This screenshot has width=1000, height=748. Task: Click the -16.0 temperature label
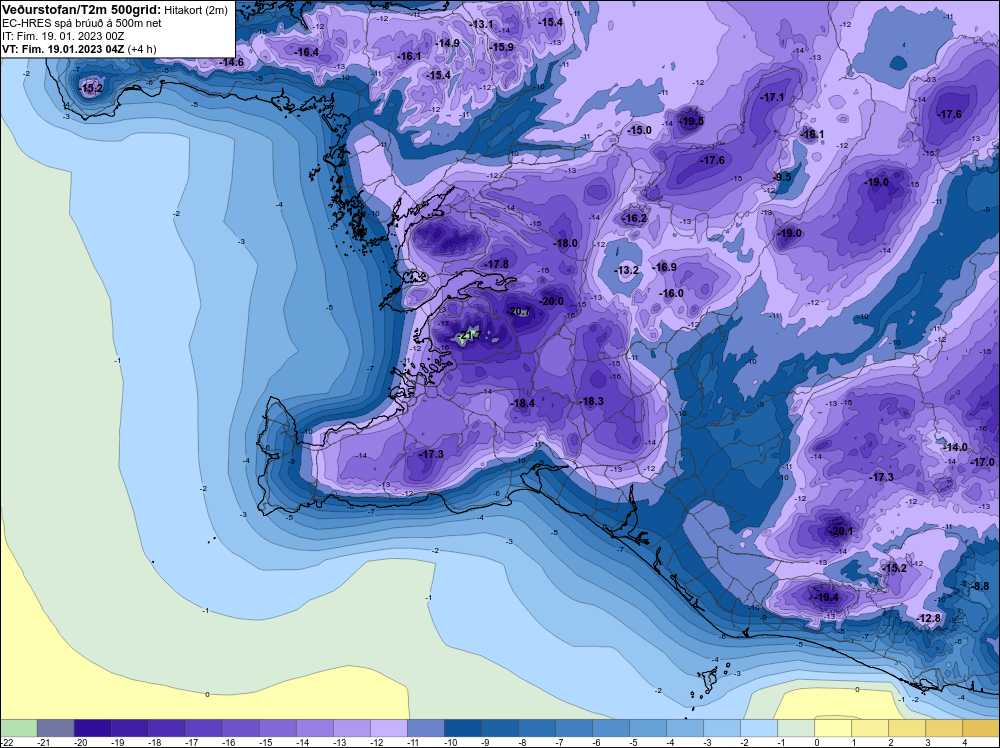click(x=672, y=293)
